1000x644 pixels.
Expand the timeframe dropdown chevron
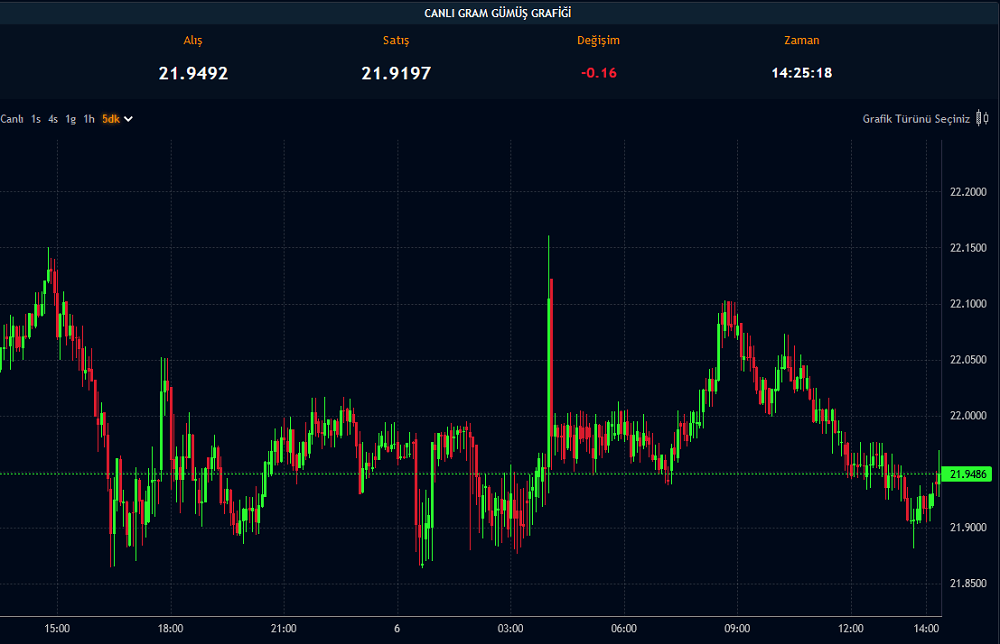click(128, 119)
